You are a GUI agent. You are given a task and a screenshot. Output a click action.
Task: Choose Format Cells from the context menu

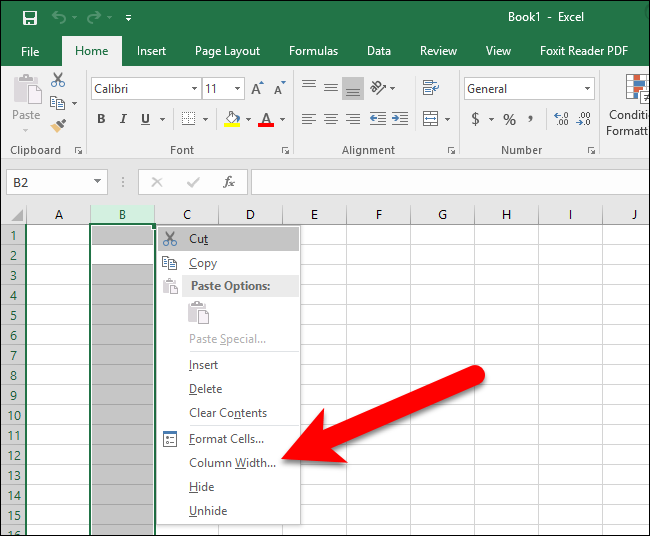click(x=228, y=439)
